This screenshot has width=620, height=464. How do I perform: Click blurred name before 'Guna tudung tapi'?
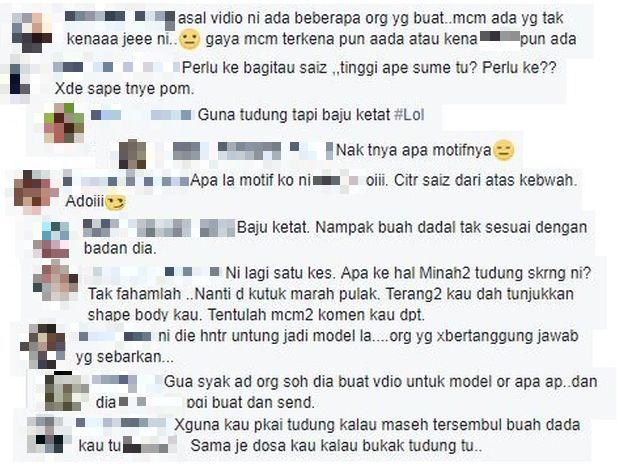[x=141, y=115]
